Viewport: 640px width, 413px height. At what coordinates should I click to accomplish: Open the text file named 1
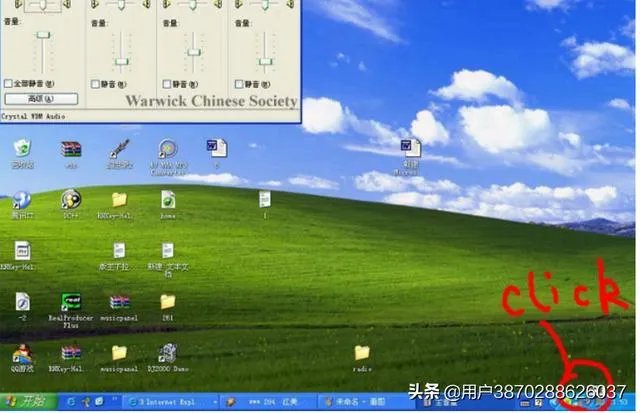(264, 200)
